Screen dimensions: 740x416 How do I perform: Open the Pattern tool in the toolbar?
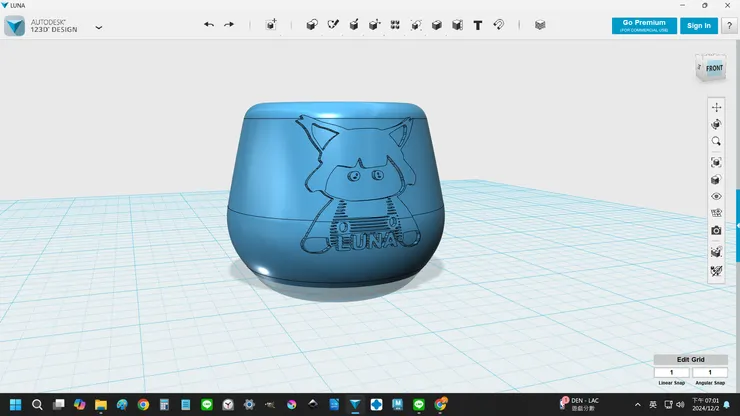pos(395,25)
